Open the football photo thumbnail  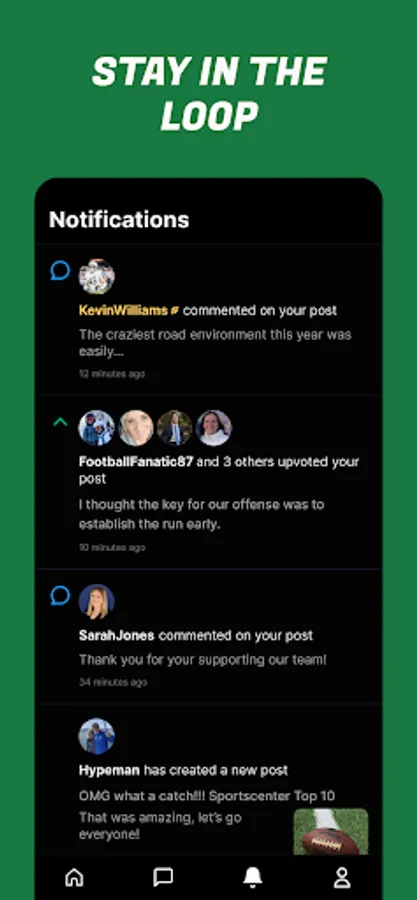pyautogui.click(x=331, y=832)
